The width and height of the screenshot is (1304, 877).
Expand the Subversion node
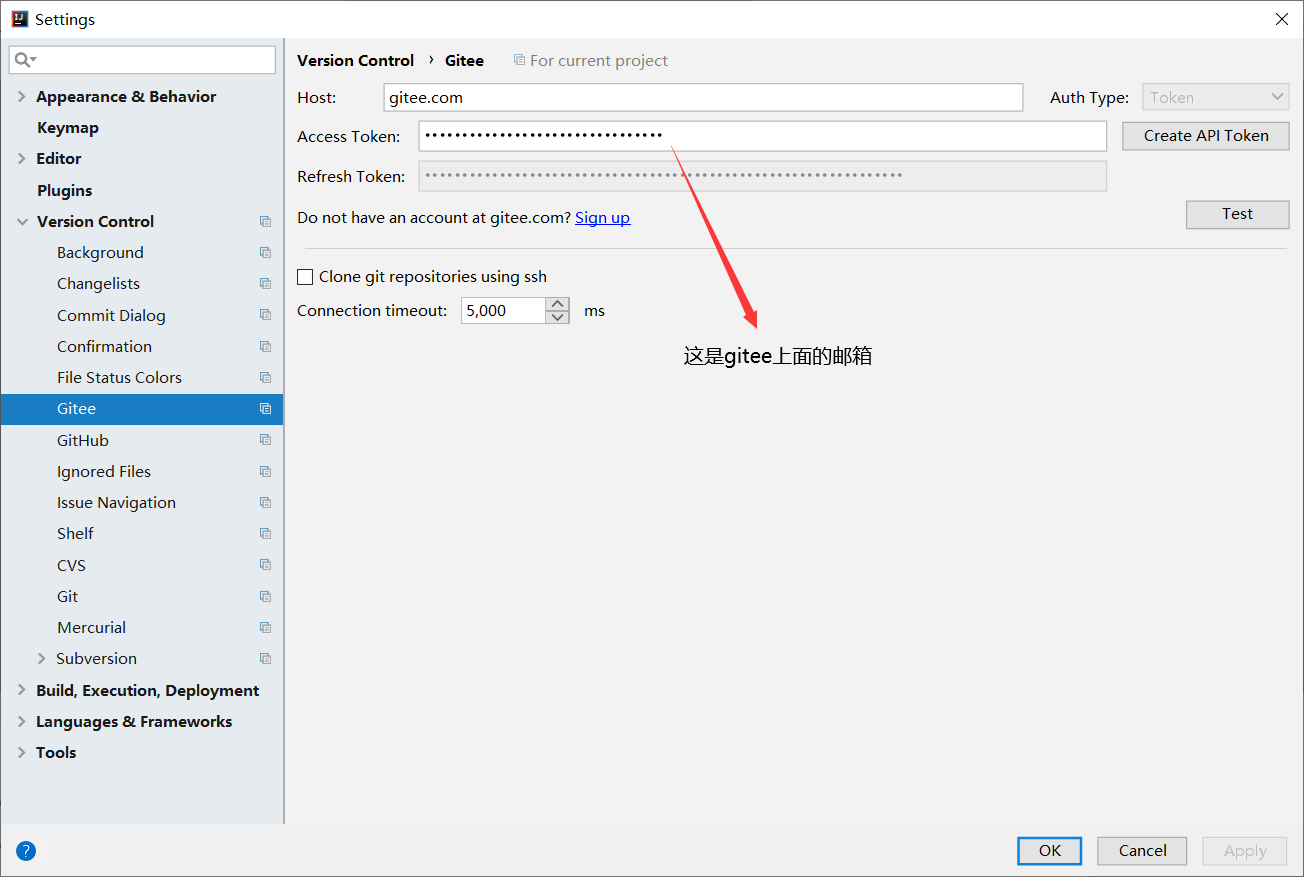(x=41, y=659)
